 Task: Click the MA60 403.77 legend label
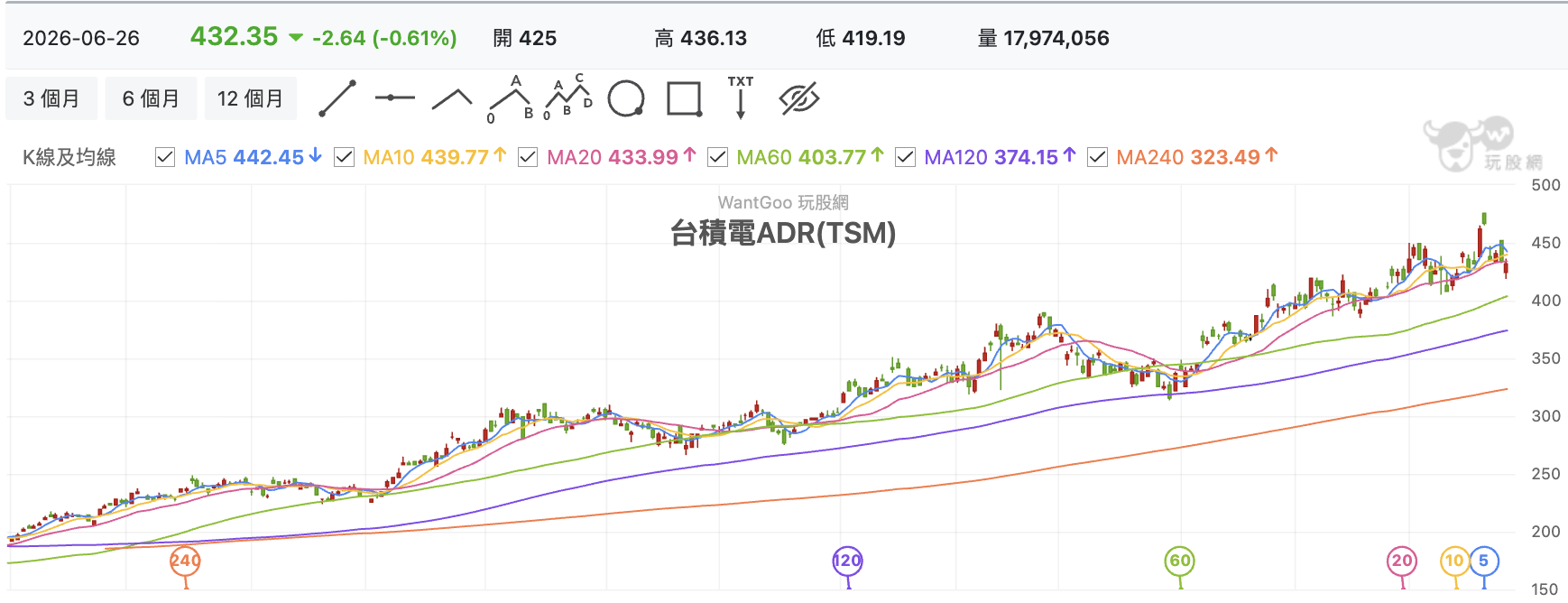(810, 157)
